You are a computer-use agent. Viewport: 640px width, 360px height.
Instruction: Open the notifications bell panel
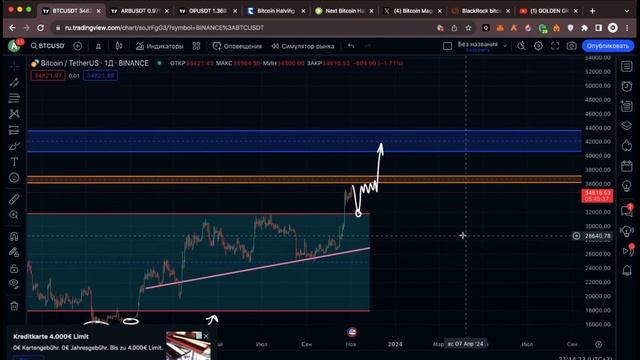click(x=627, y=271)
